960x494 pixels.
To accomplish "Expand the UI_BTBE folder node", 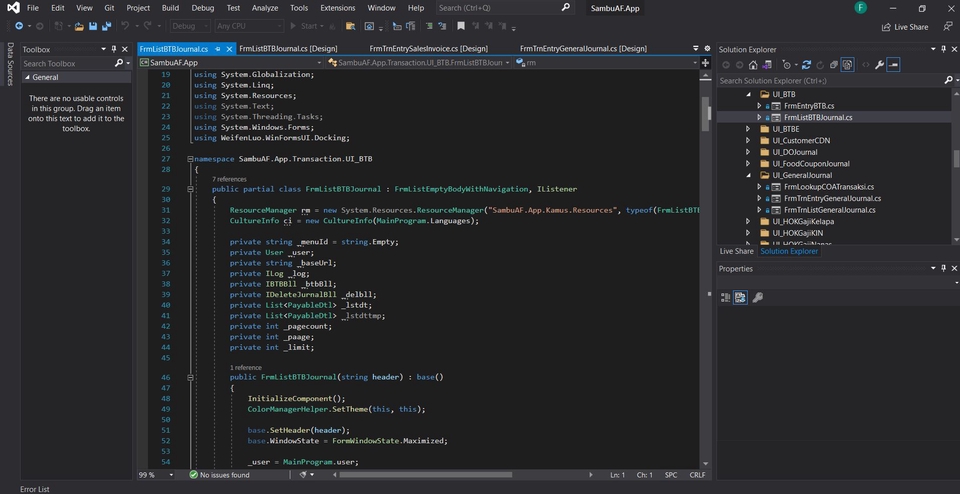I will tap(748, 129).
